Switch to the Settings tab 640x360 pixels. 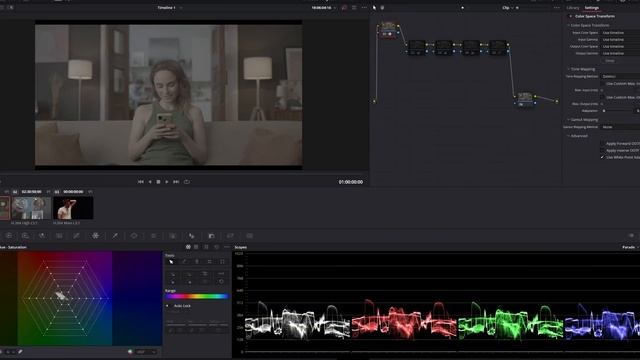pyautogui.click(x=591, y=8)
